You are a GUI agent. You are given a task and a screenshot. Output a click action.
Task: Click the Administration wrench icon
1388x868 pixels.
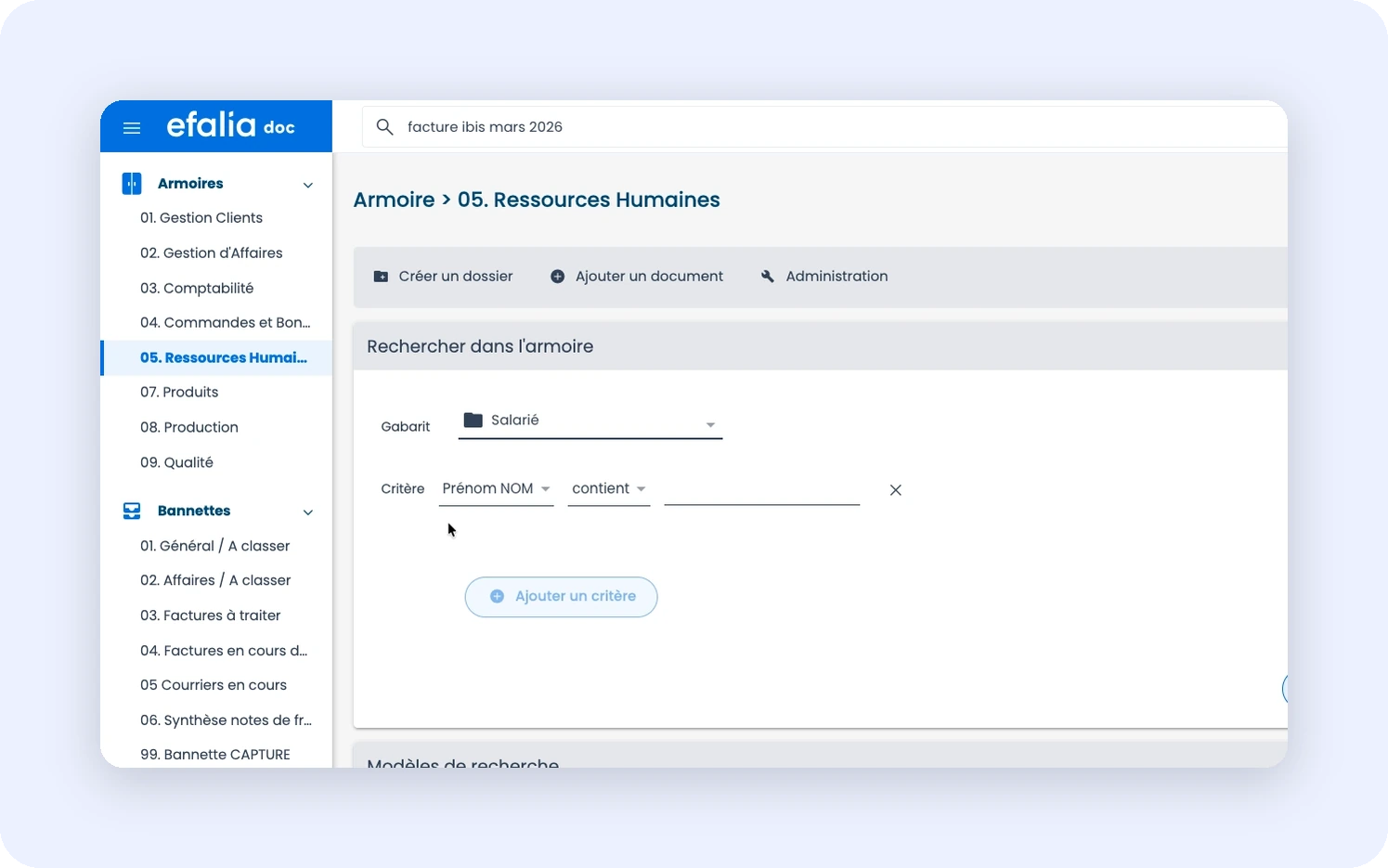click(768, 277)
